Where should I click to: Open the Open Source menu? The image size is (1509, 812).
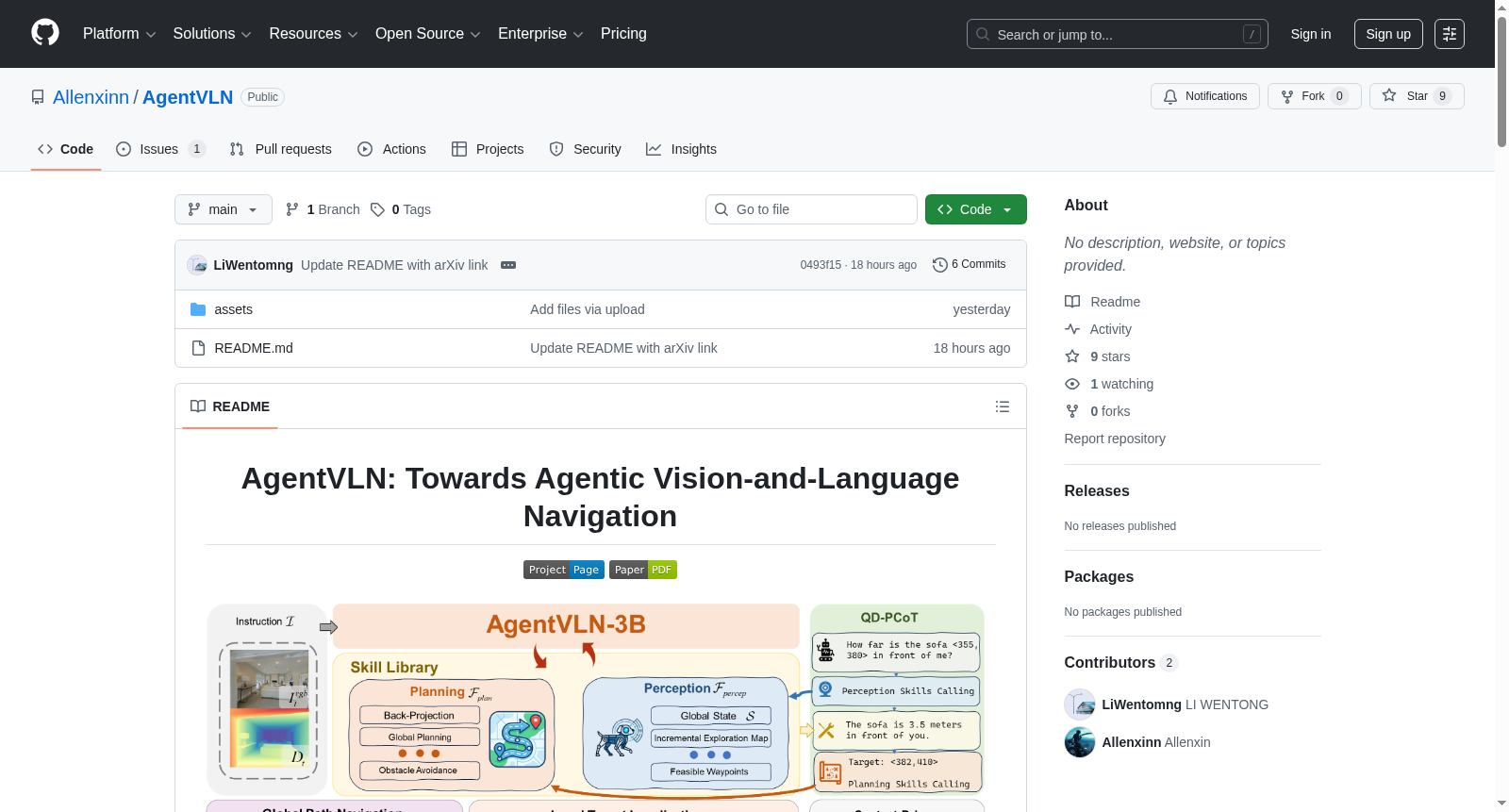[x=428, y=34]
